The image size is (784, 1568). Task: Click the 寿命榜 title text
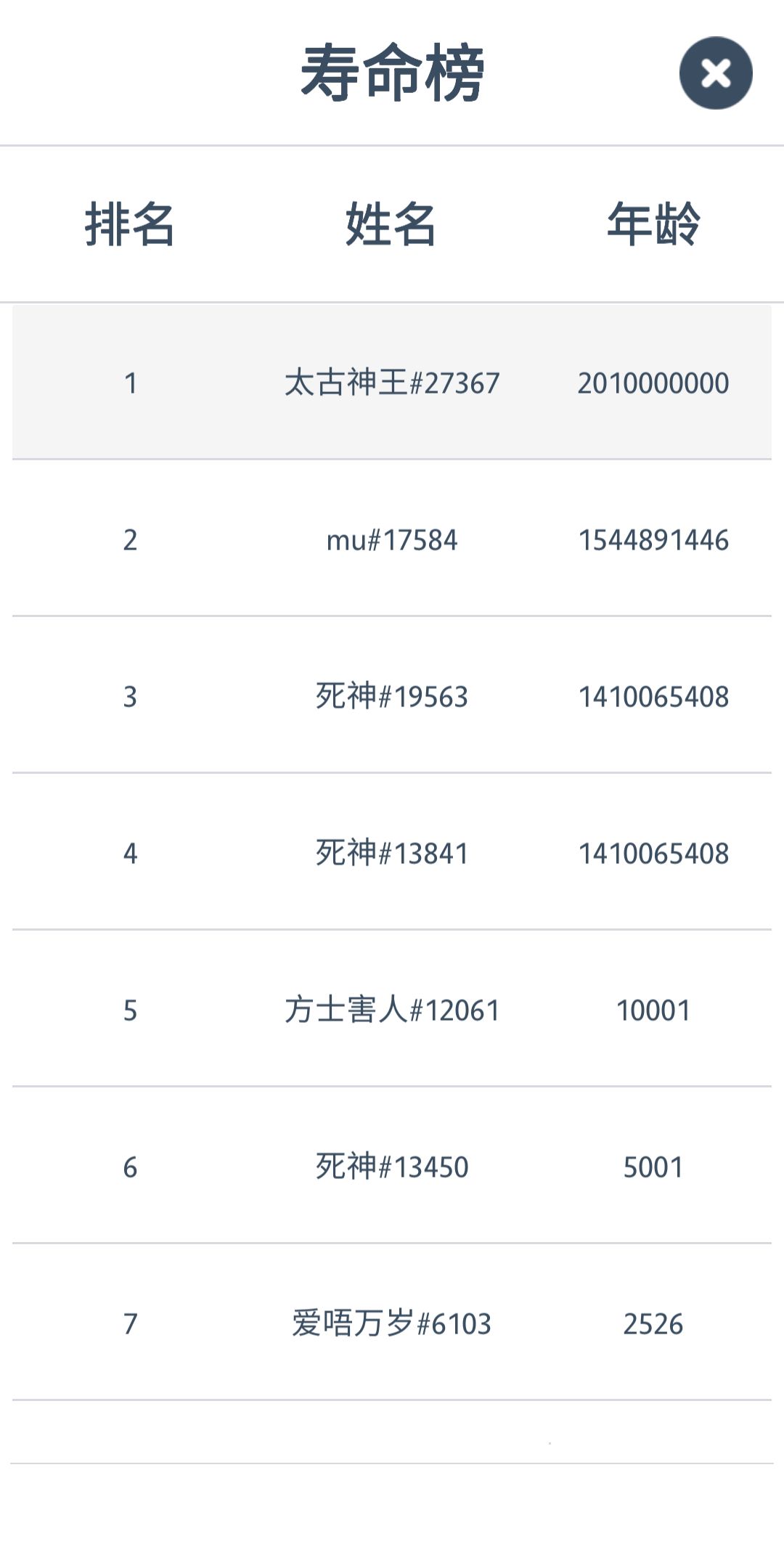click(392, 73)
